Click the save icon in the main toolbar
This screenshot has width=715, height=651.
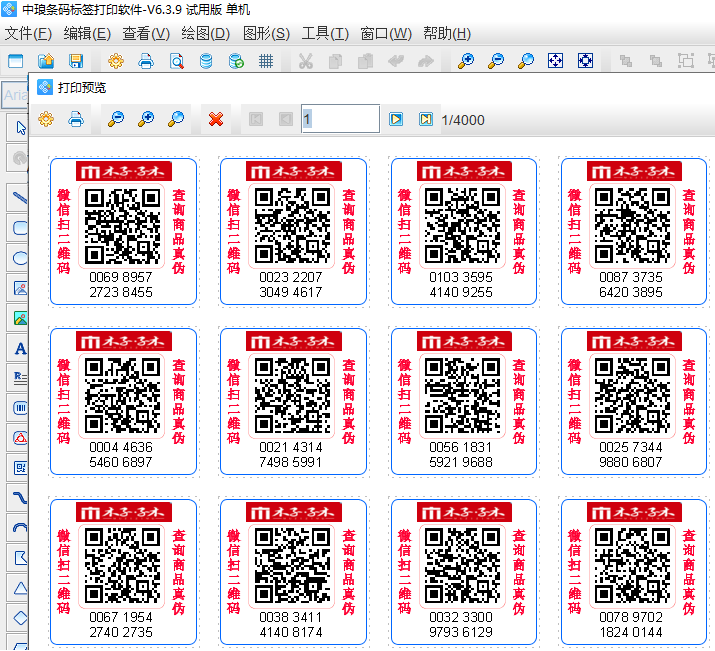point(75,61)
